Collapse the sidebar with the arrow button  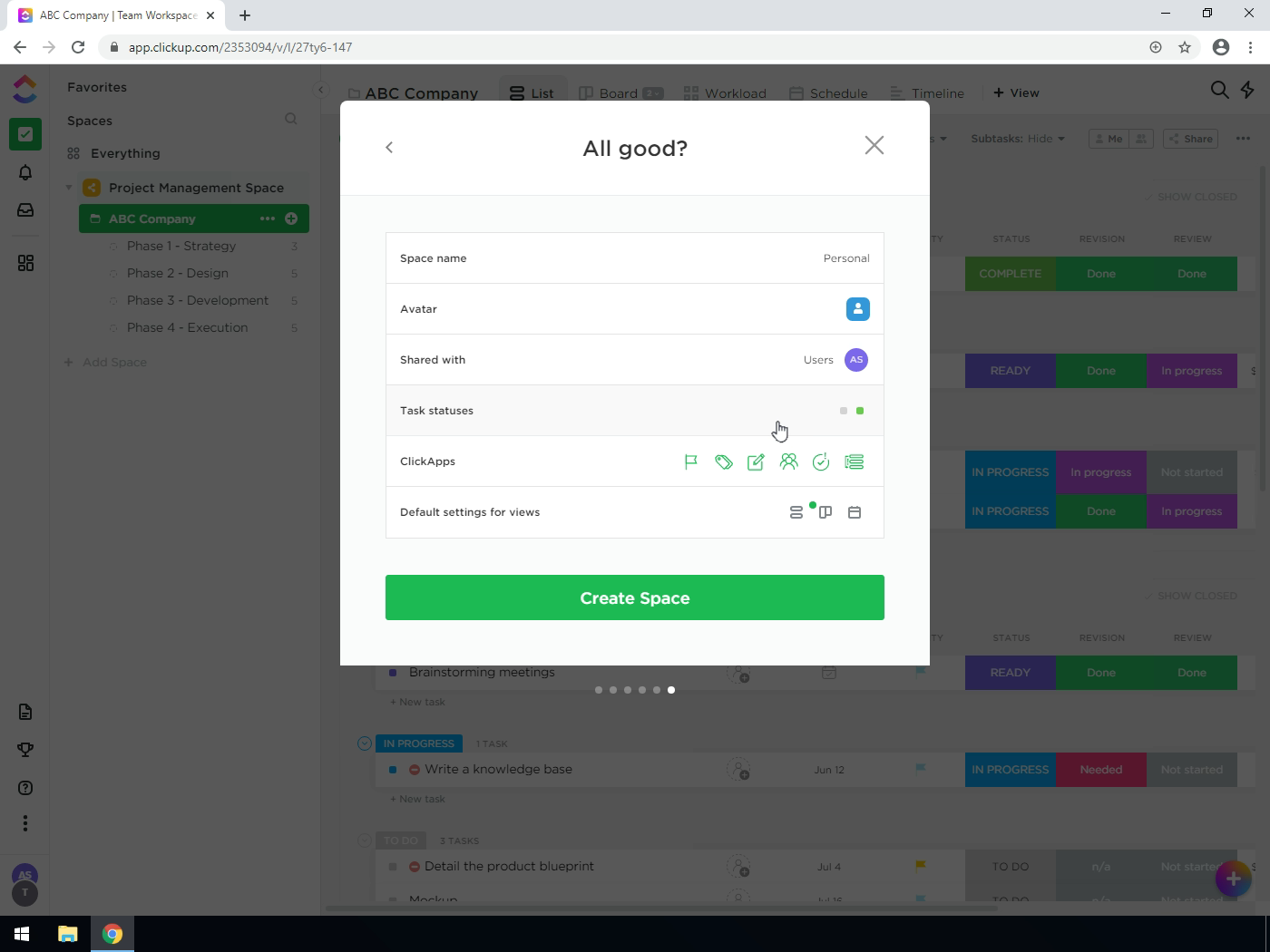320,89
